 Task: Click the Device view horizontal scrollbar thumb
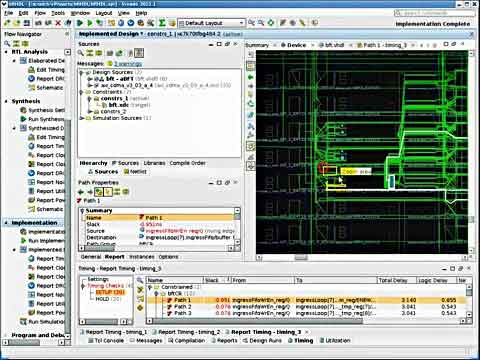[301, 257]
